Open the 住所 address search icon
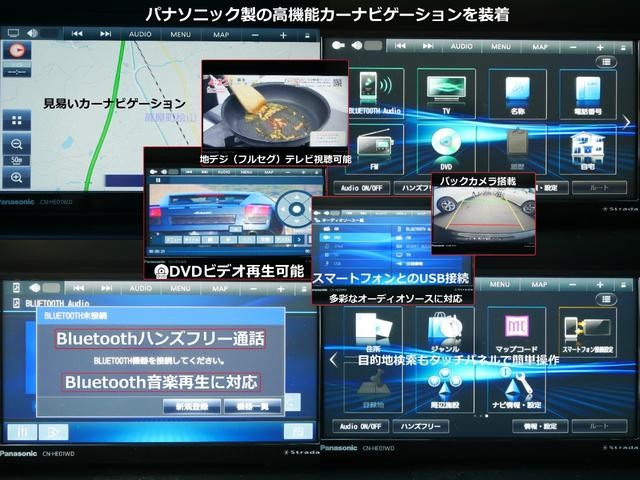This screenshot has height=480, width=640. tap(373, 332)
